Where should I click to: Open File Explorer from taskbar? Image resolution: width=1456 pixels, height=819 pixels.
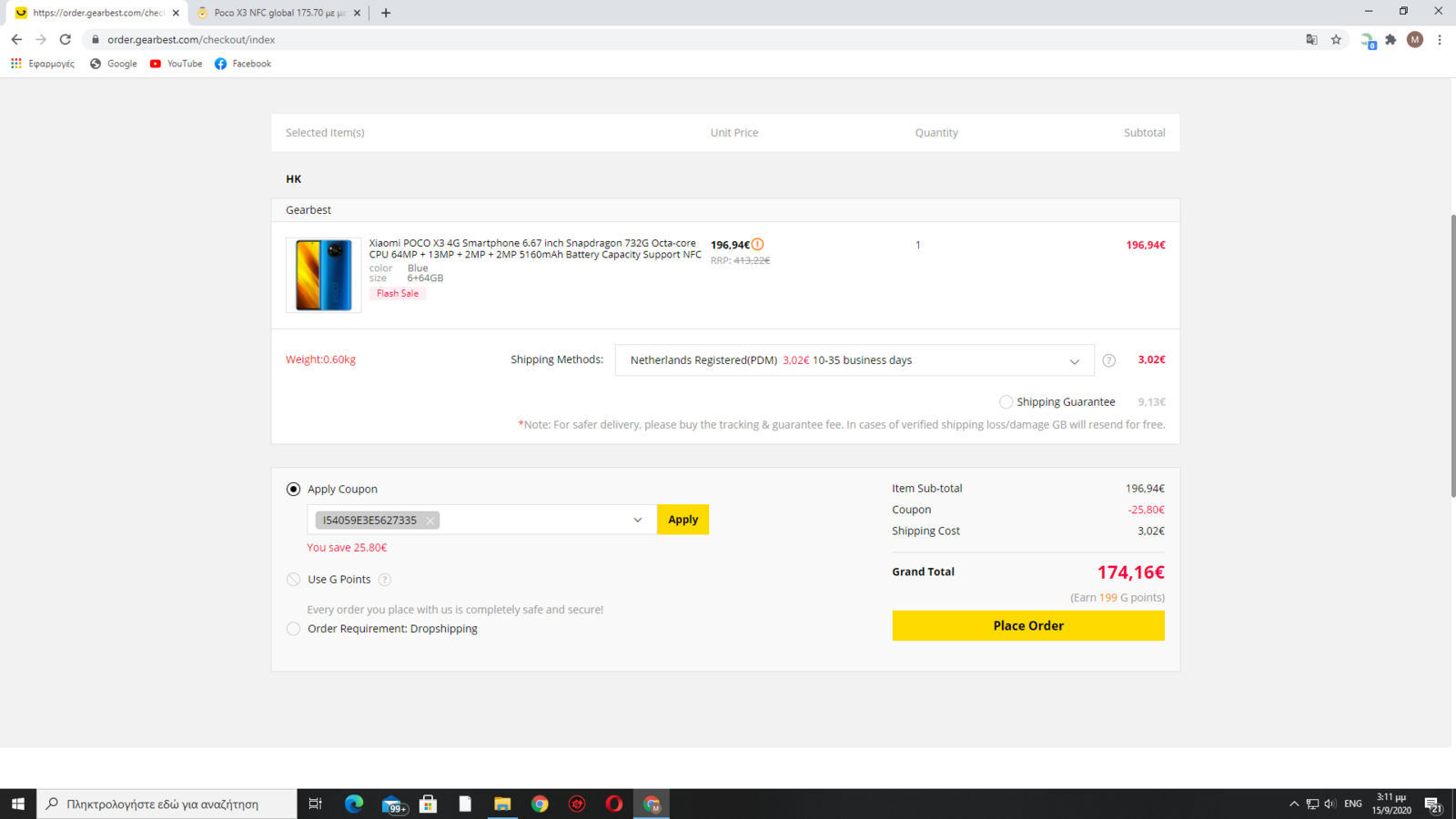click(x=502, y=804)
